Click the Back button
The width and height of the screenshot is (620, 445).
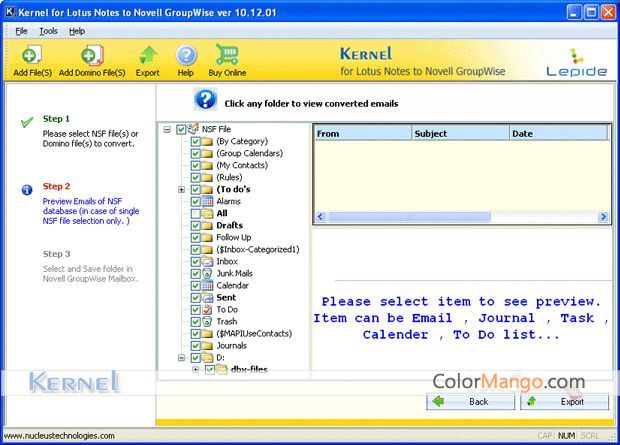(x=470, y=401)
